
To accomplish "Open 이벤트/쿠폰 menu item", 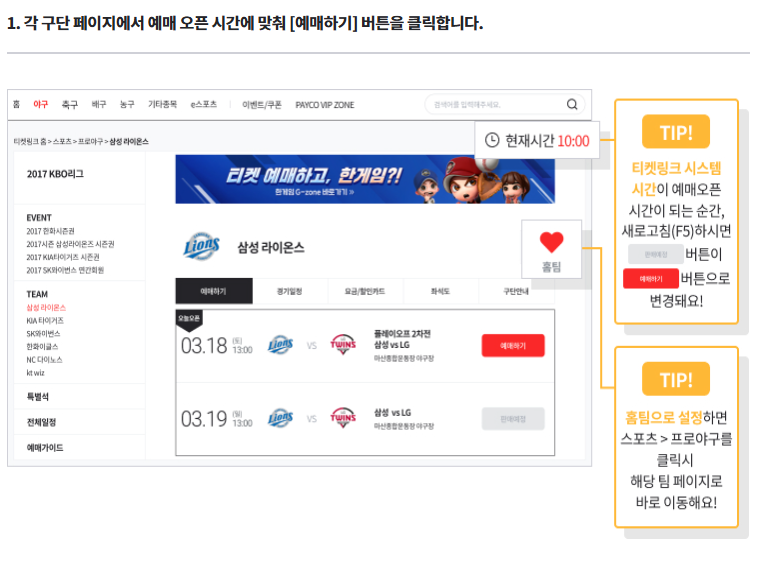I will point(262,105).
